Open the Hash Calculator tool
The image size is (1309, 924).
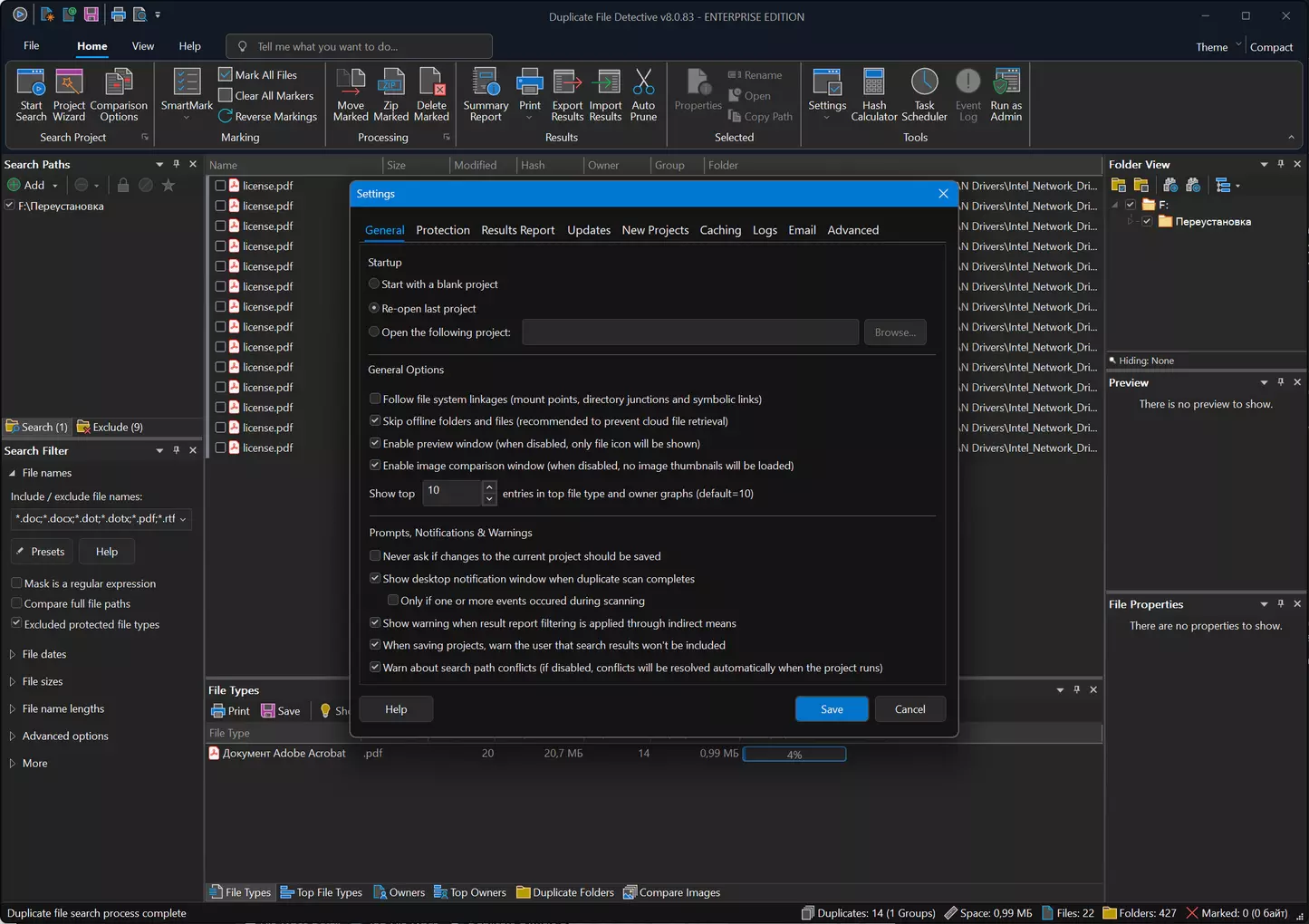tap(874, 95)
